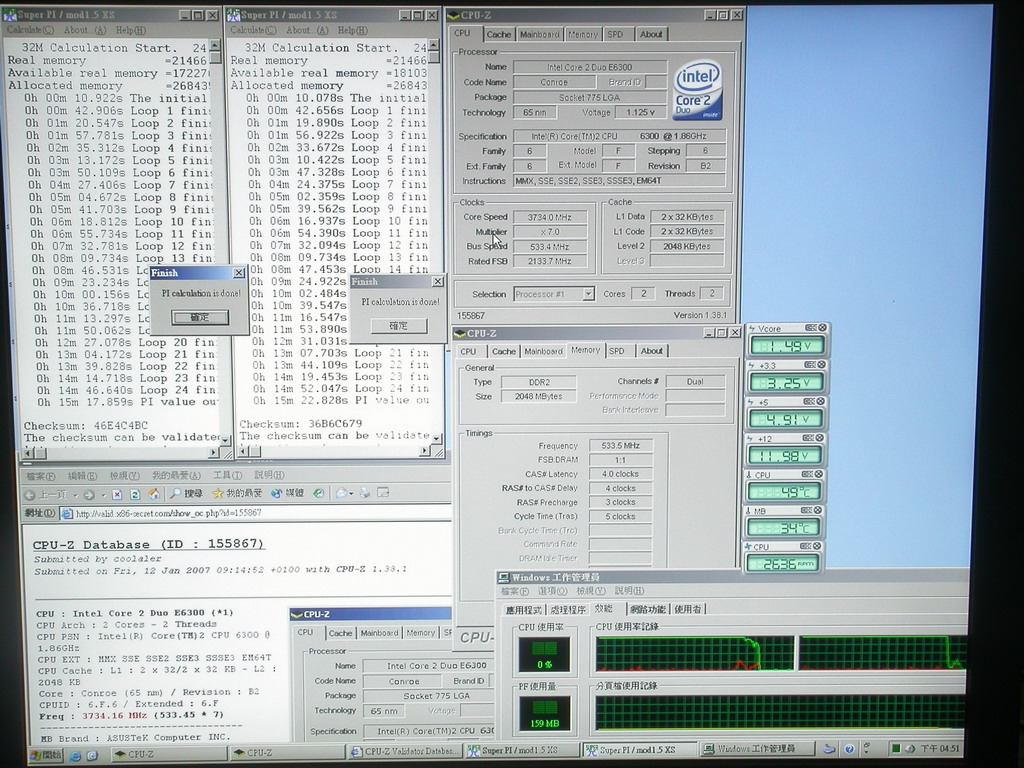Click the Checksum 46E4C4BC line in Super PI
The height and width of the screenshot is (768, 1024).
pos(86,426)
